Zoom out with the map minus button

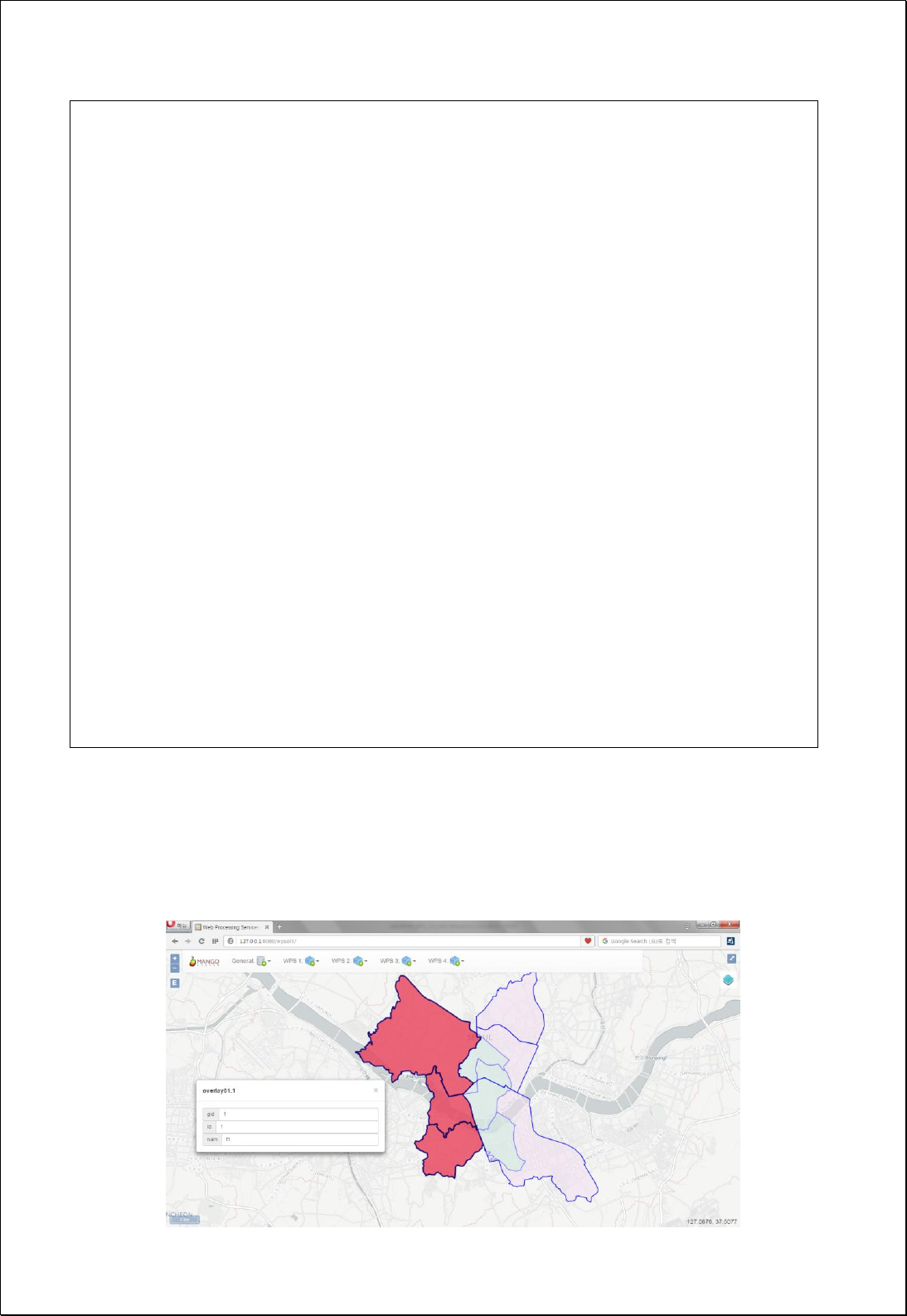click(174, 968)
